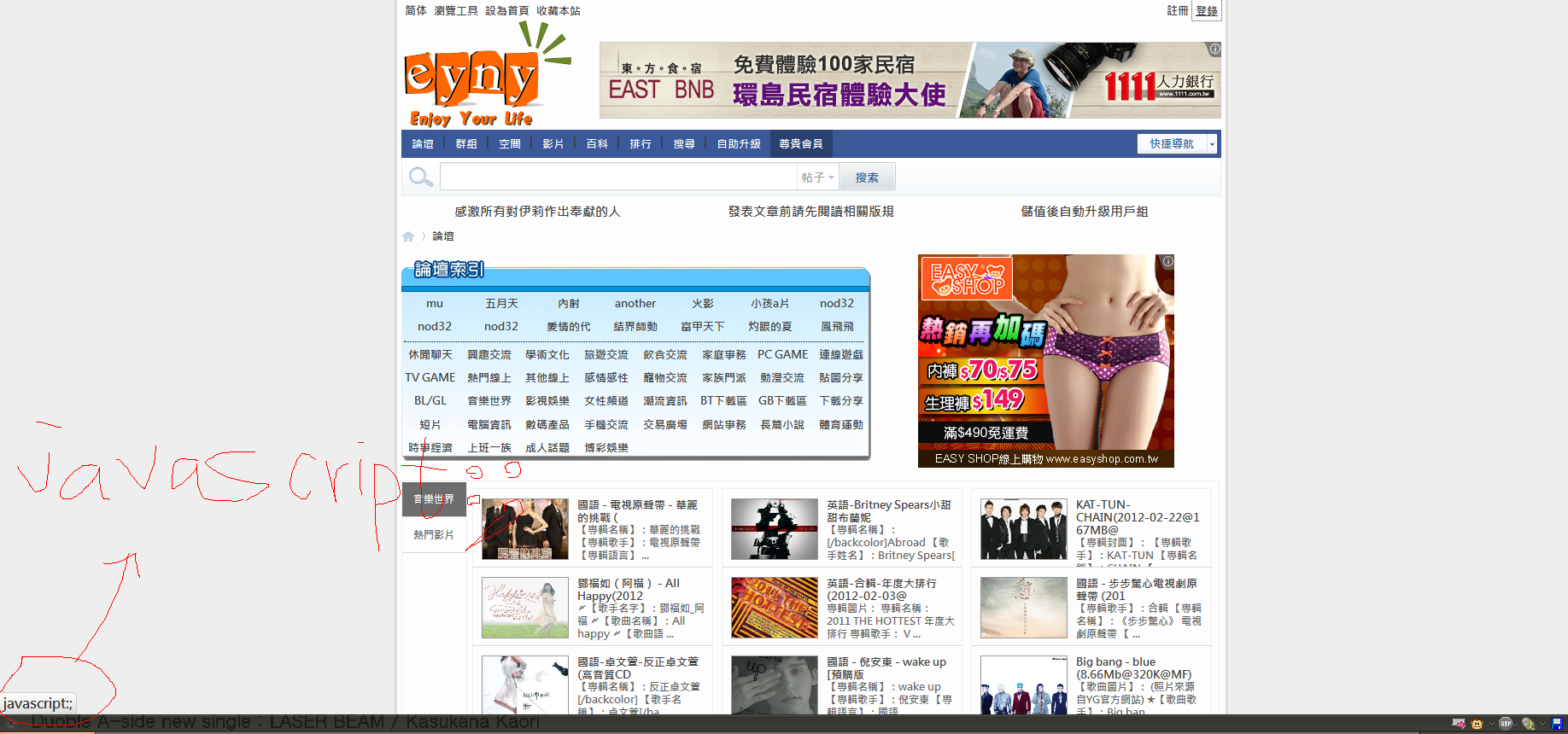1568x734 pixels.
Task: Click the blue floppy disk save icon
Action: pos(1556,724)
